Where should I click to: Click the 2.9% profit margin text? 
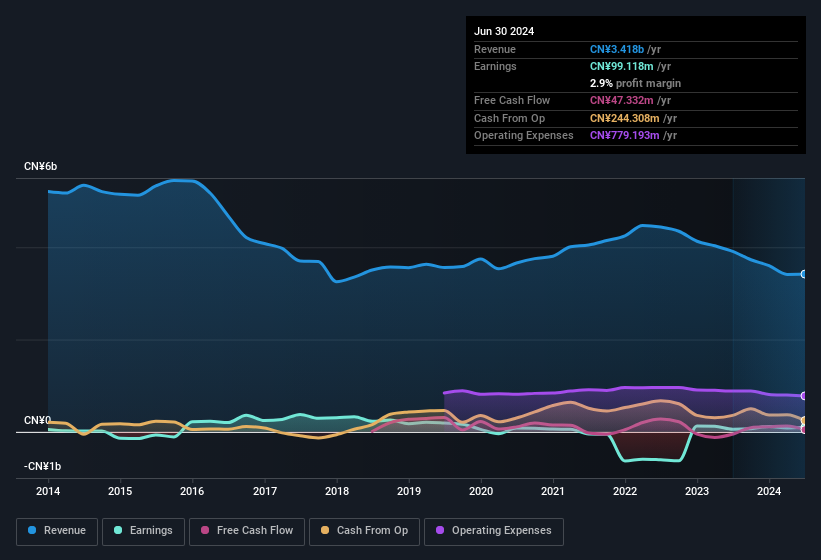(x=635, y=83)
